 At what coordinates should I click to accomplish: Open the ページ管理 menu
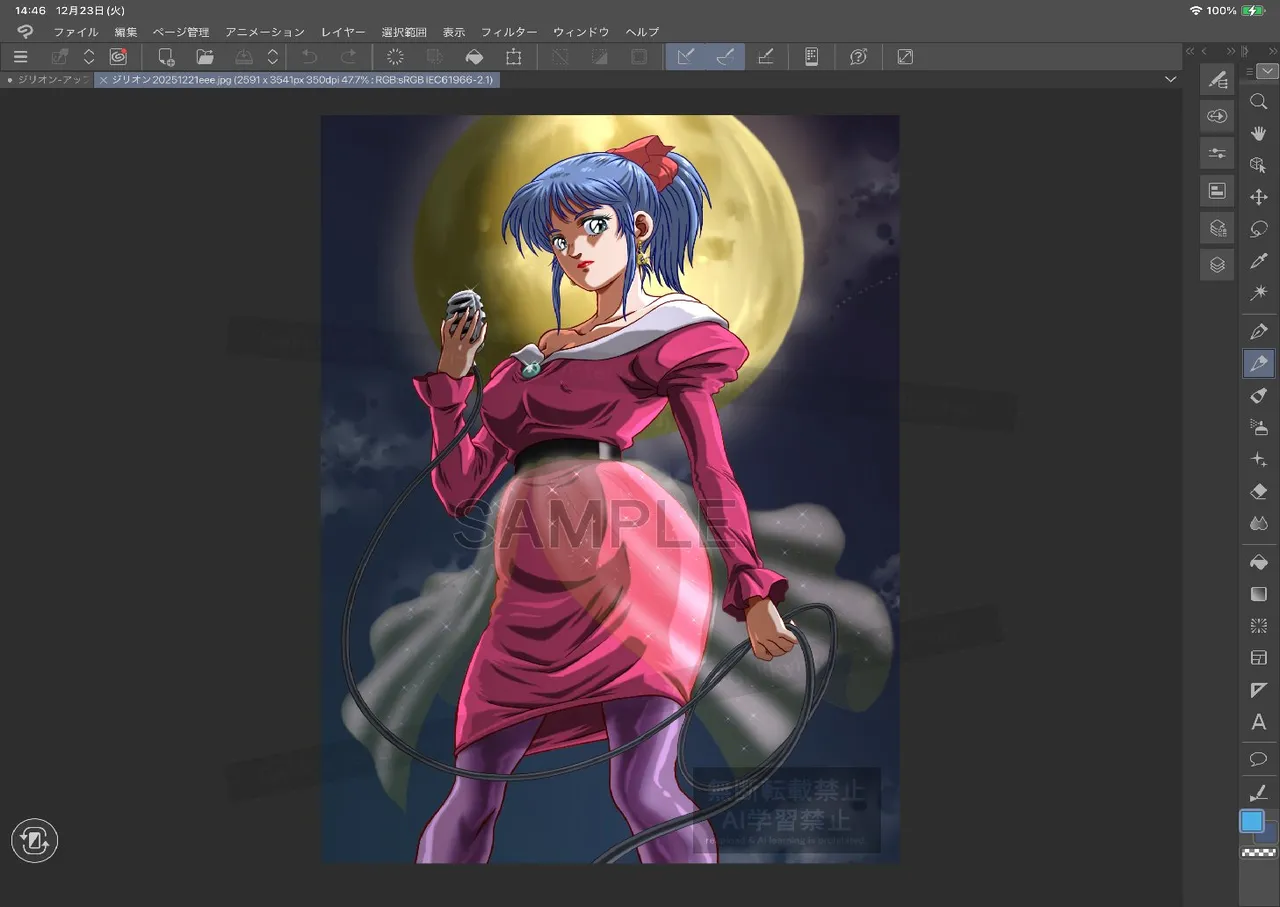click(181, 32)
